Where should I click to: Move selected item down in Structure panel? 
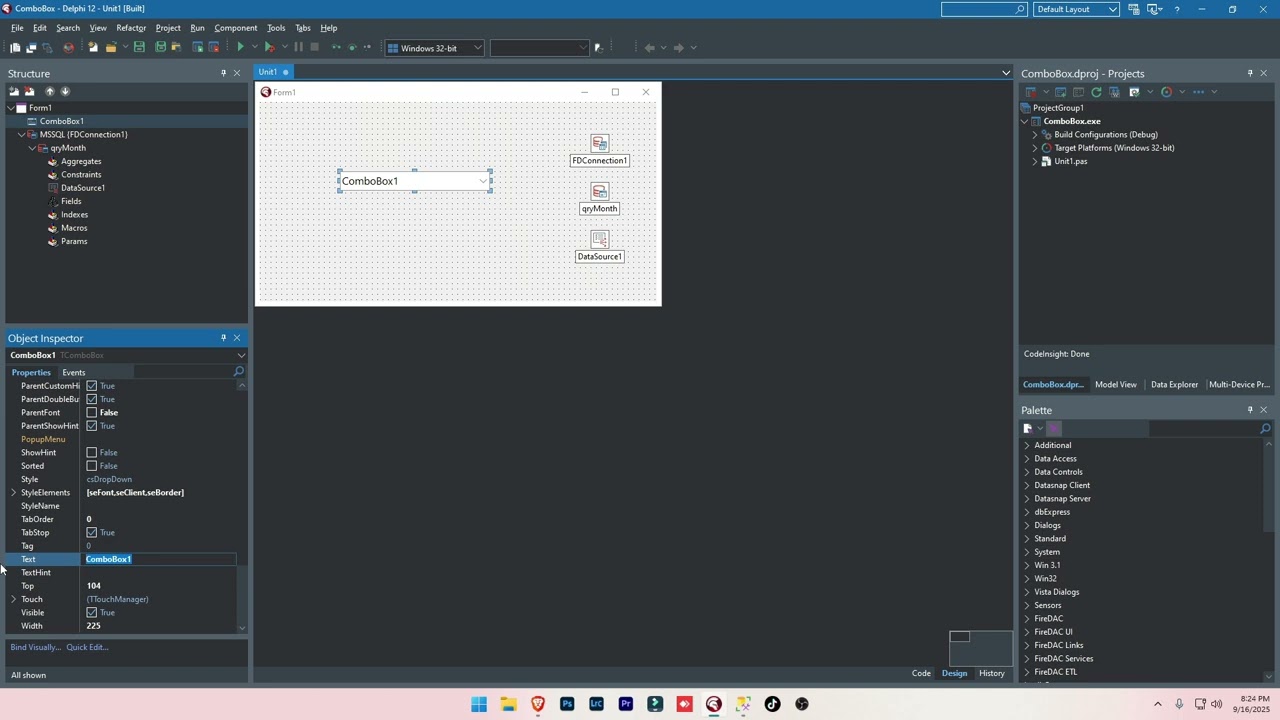(x=65, y=91)
